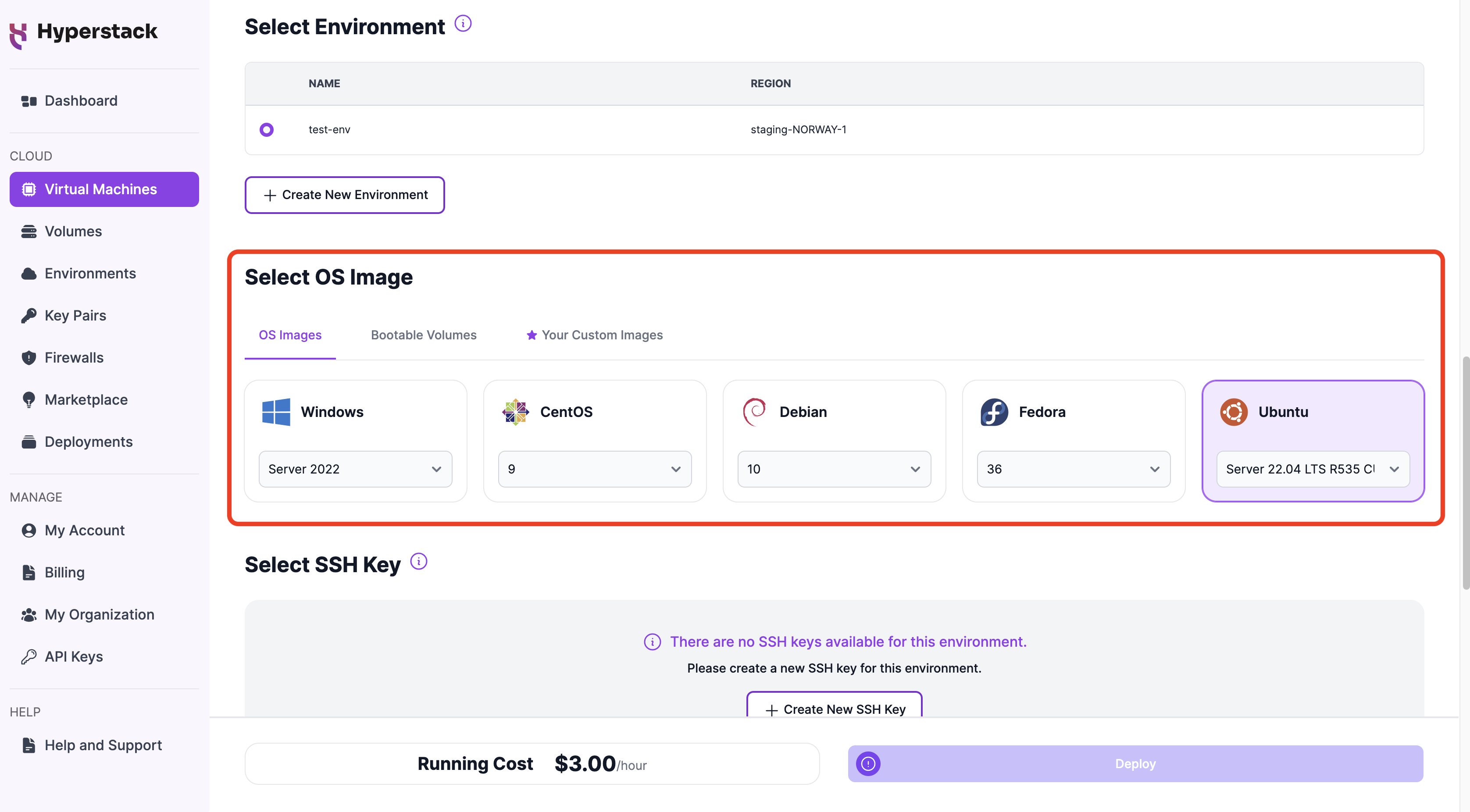Click the REGION column header

point(771,83)
